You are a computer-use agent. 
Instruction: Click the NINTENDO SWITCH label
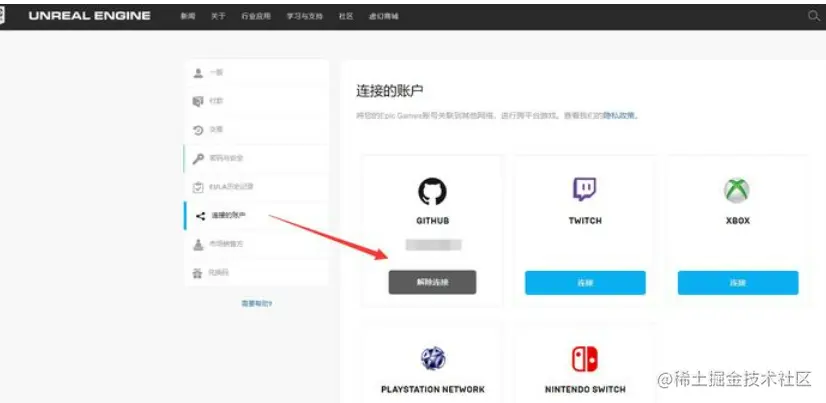585,390
